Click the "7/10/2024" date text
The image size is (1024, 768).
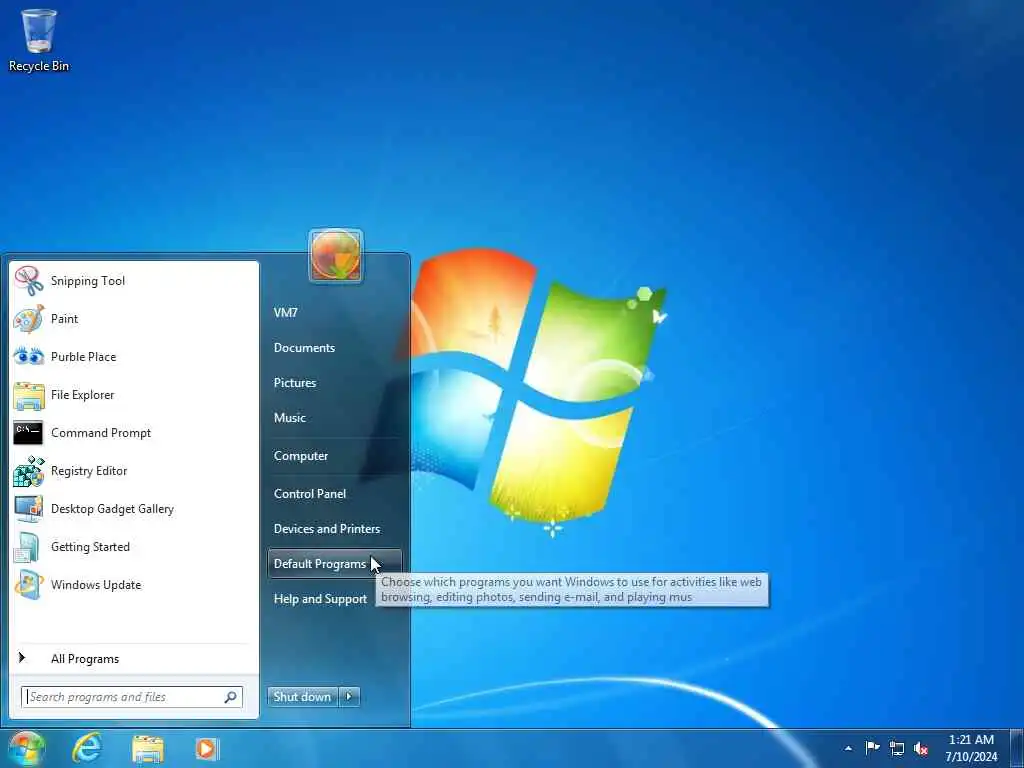coord(971,758)
